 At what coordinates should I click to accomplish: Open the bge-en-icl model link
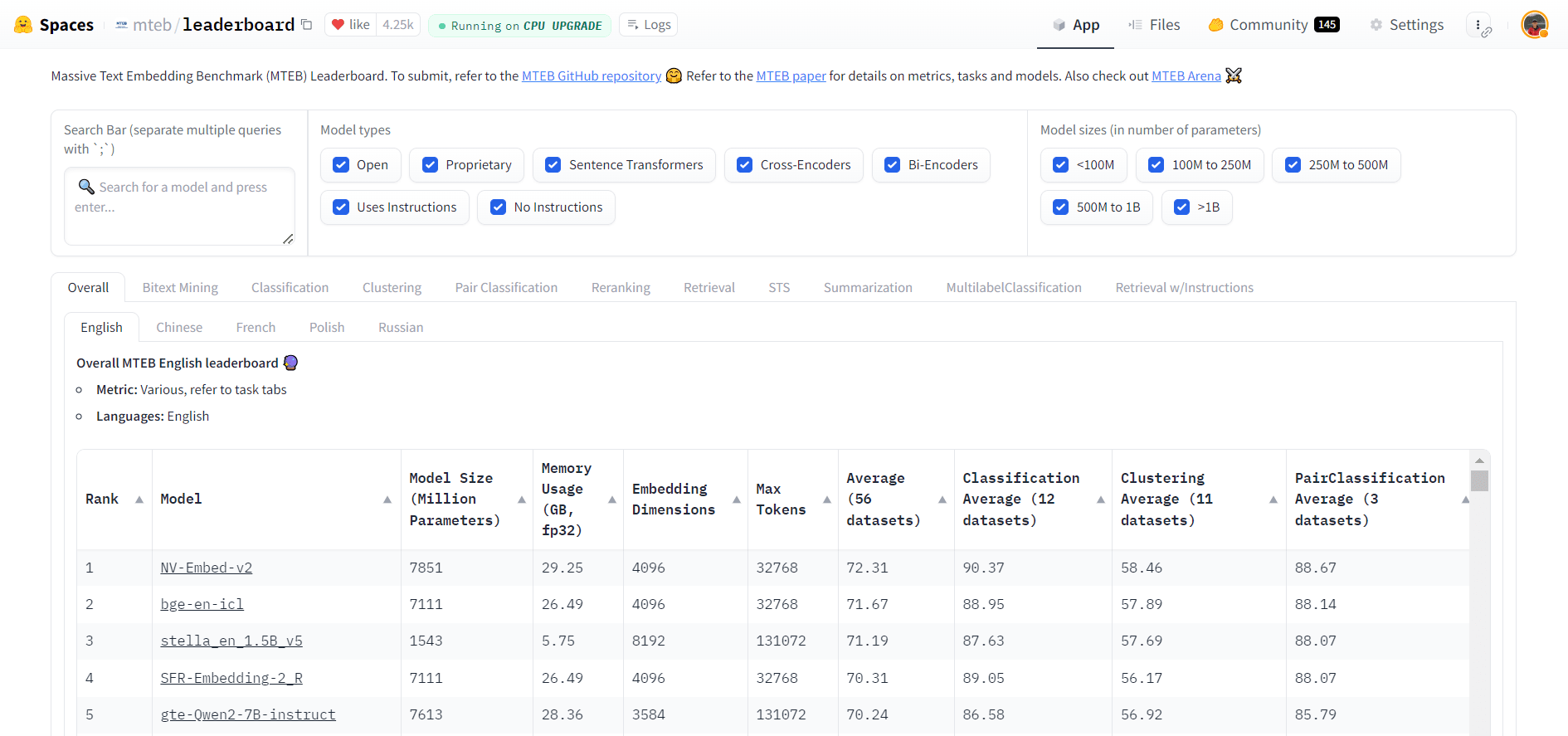click(x=202, y=605)
